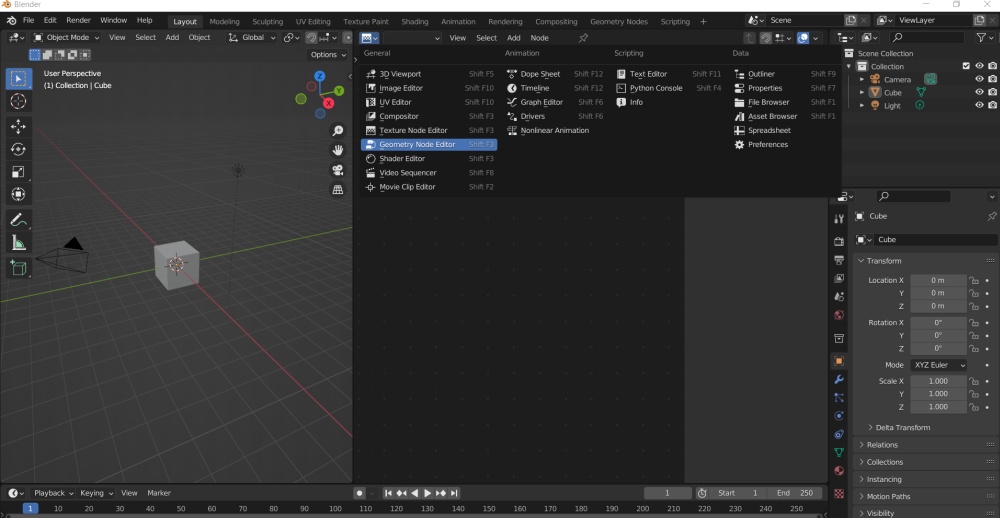Choose Geometry Node Editor from editor menu
Image resolution: width=1000 pixels, height=518 pixels.
(x=429, y=145)
